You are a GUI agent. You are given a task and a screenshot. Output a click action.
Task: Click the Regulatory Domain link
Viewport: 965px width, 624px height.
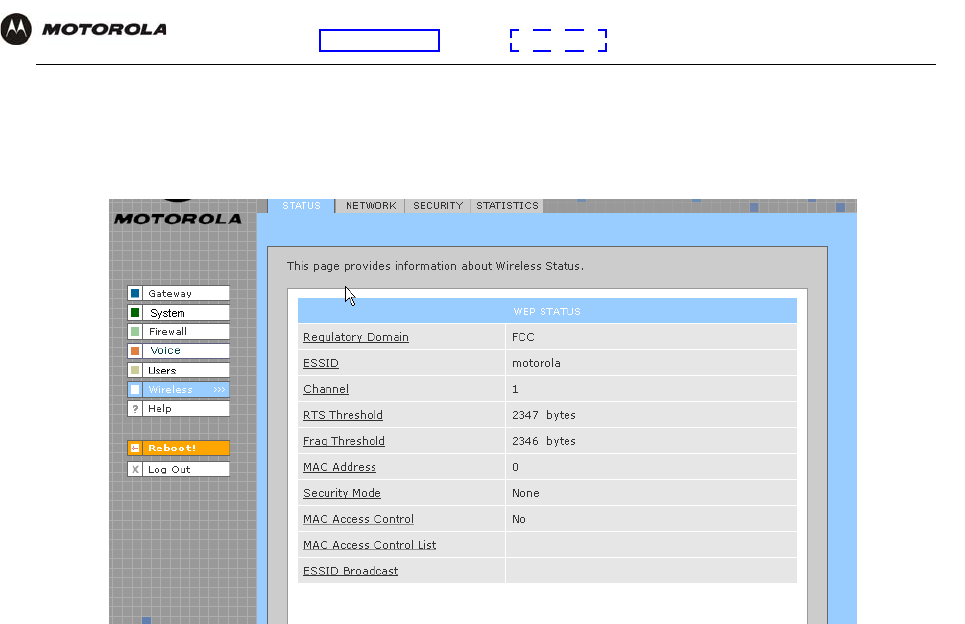pyautogui.click(x=356, y=337)
